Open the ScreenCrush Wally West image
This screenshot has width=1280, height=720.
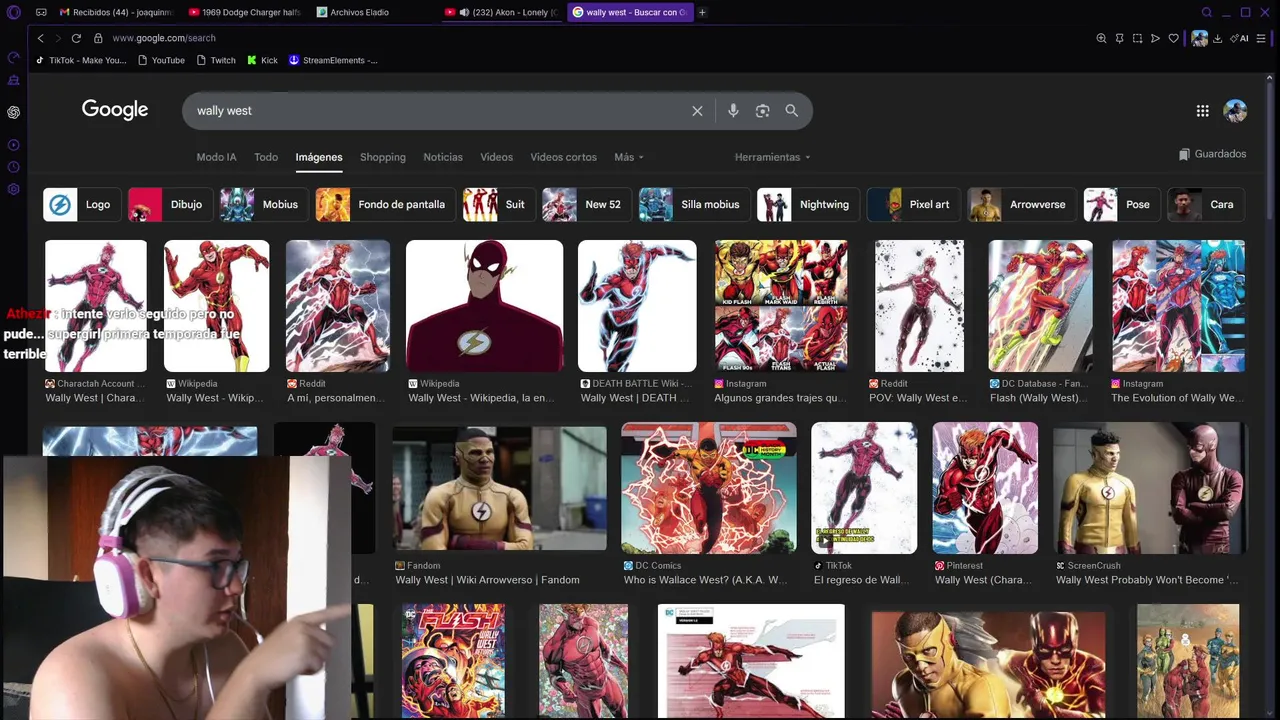1150,488
